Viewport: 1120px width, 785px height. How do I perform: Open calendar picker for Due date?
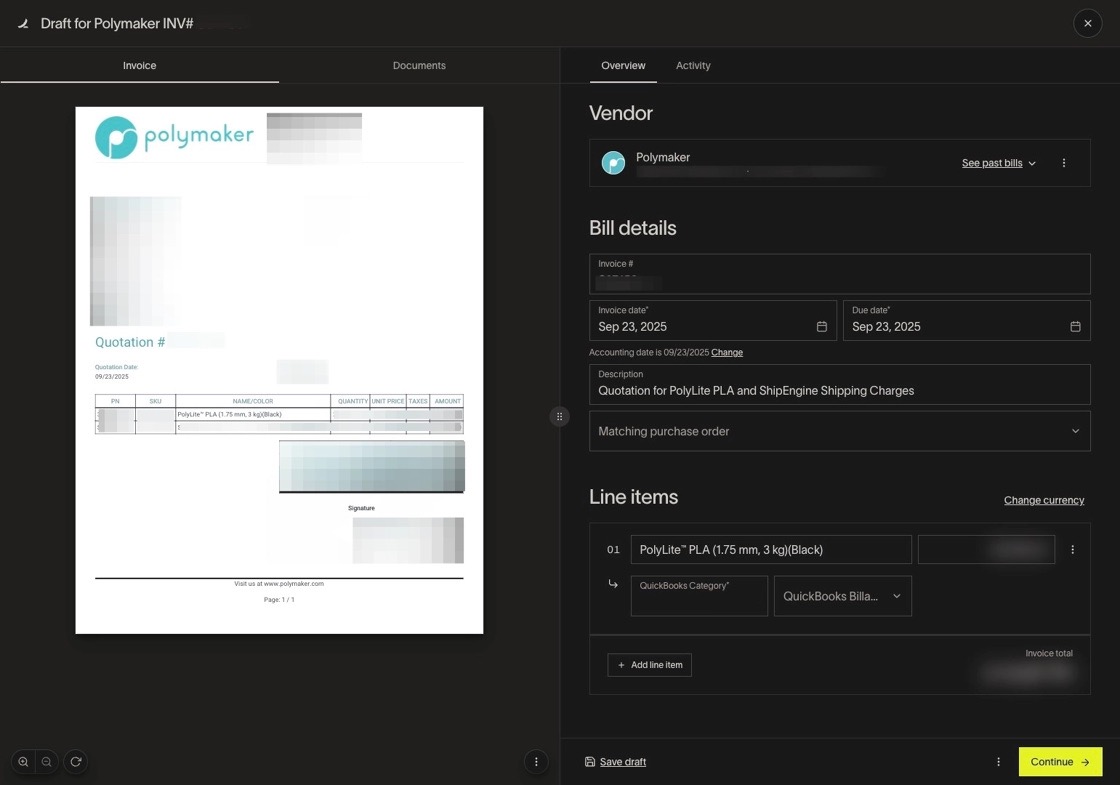point(1075,327)
